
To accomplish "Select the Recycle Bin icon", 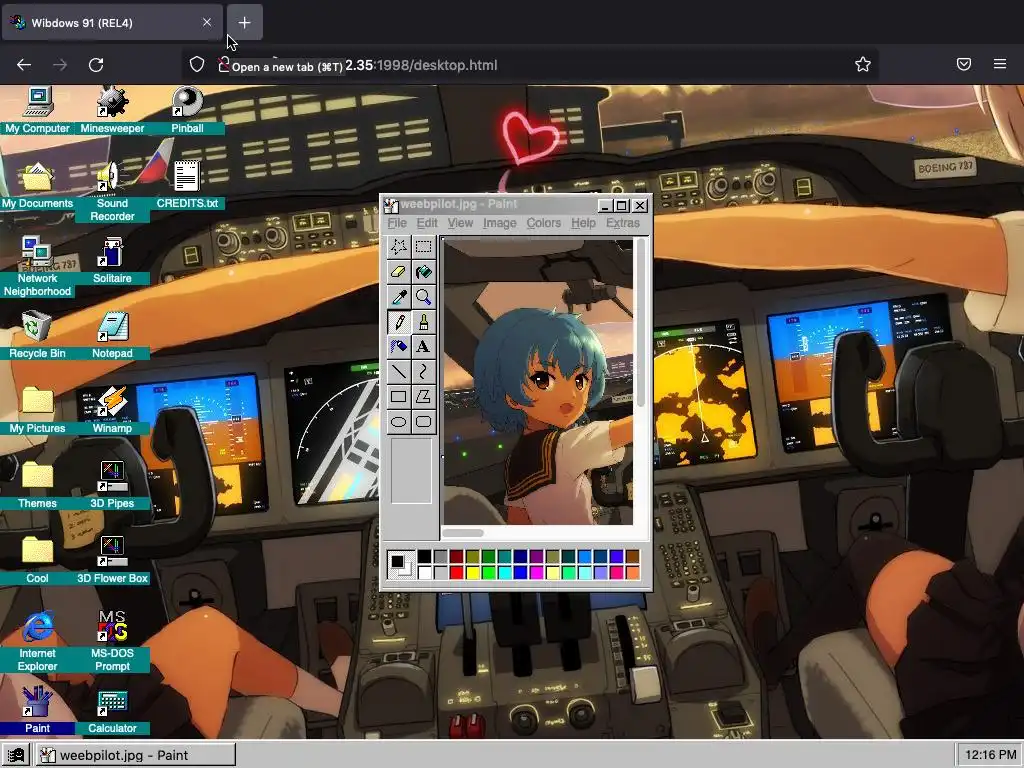I will [x=37, y=336].
